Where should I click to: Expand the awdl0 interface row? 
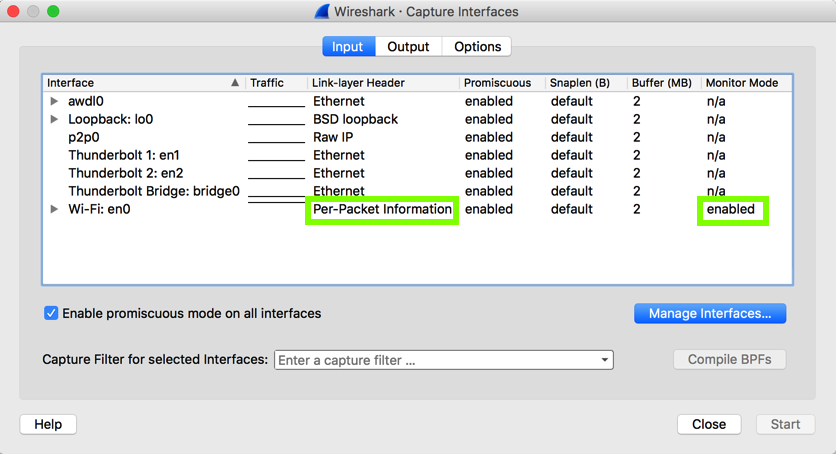coord(54,101)
